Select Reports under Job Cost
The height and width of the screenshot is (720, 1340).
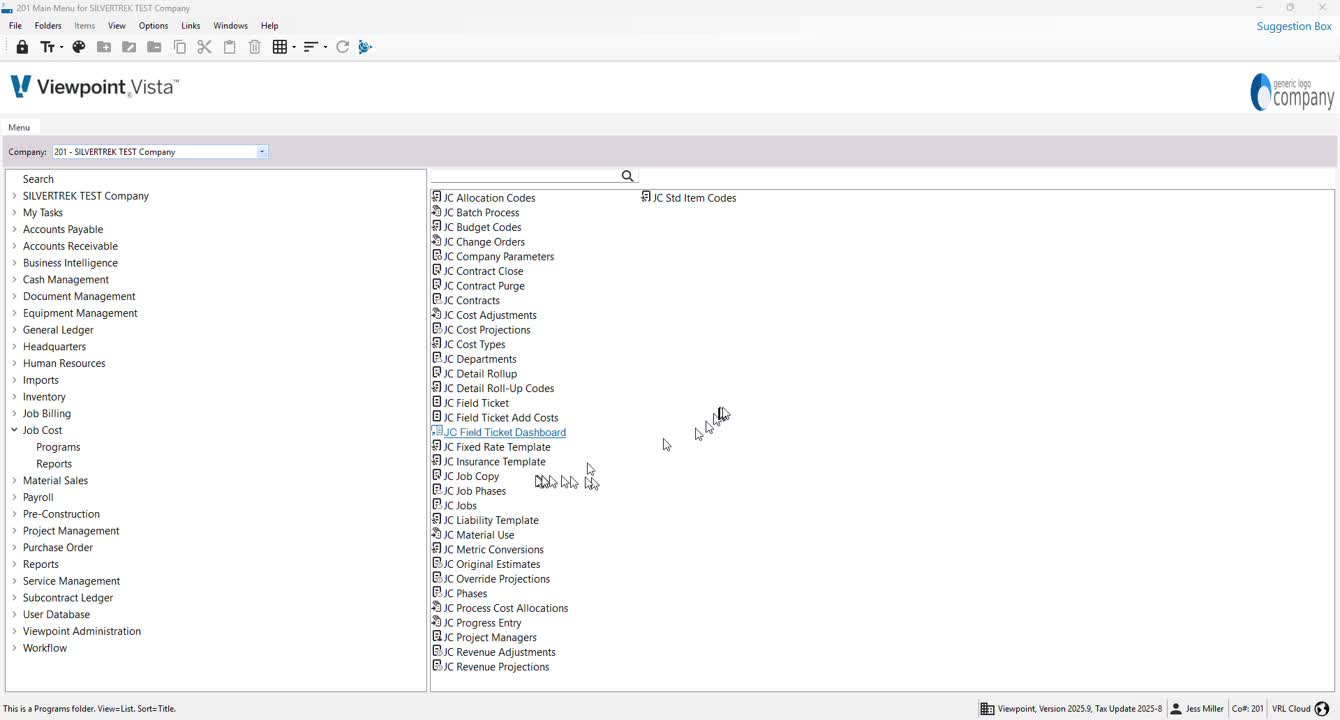(x=54, y=464)
